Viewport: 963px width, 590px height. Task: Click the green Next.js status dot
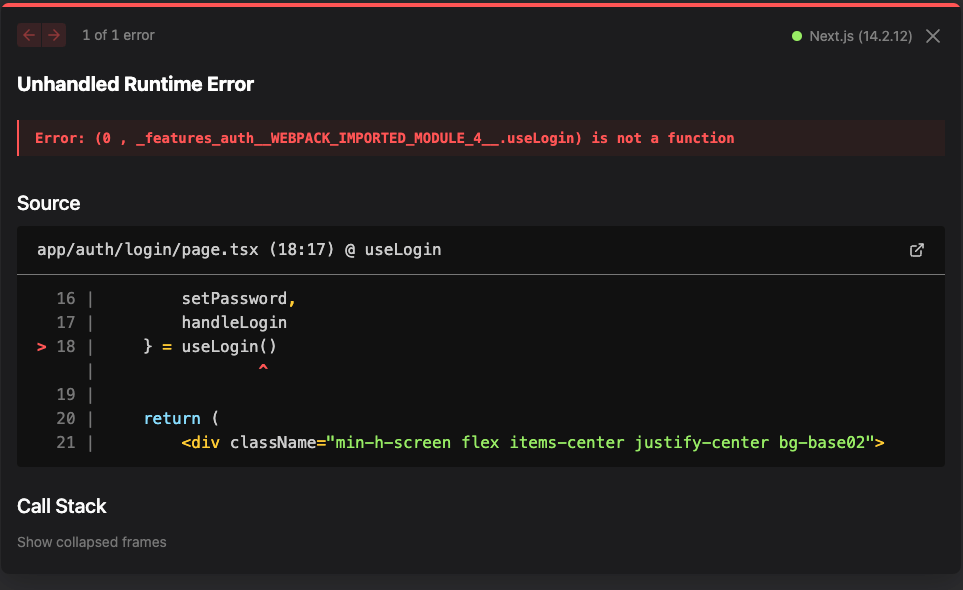click(x=797, y=36)
